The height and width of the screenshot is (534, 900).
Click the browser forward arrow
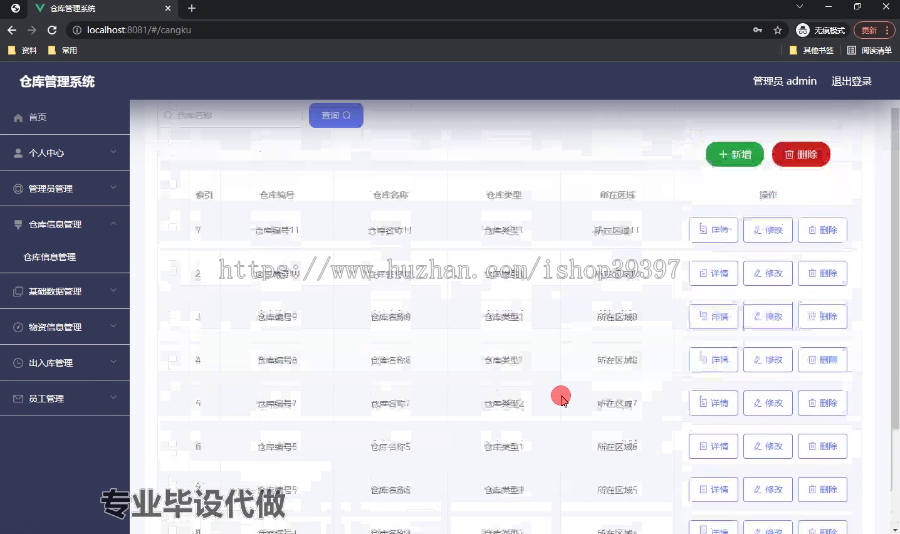pos(32,30)
